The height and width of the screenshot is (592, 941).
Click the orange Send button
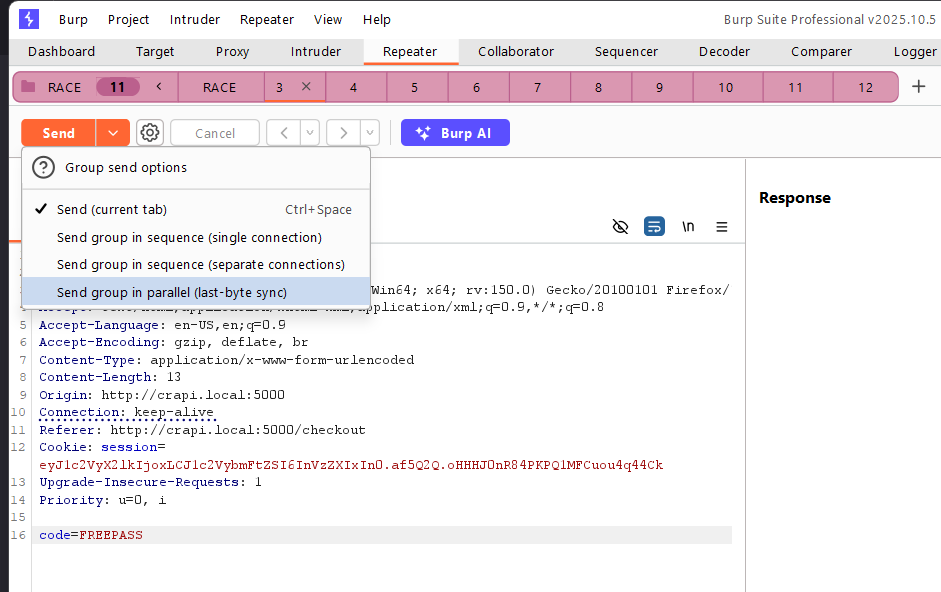point(58,133)
